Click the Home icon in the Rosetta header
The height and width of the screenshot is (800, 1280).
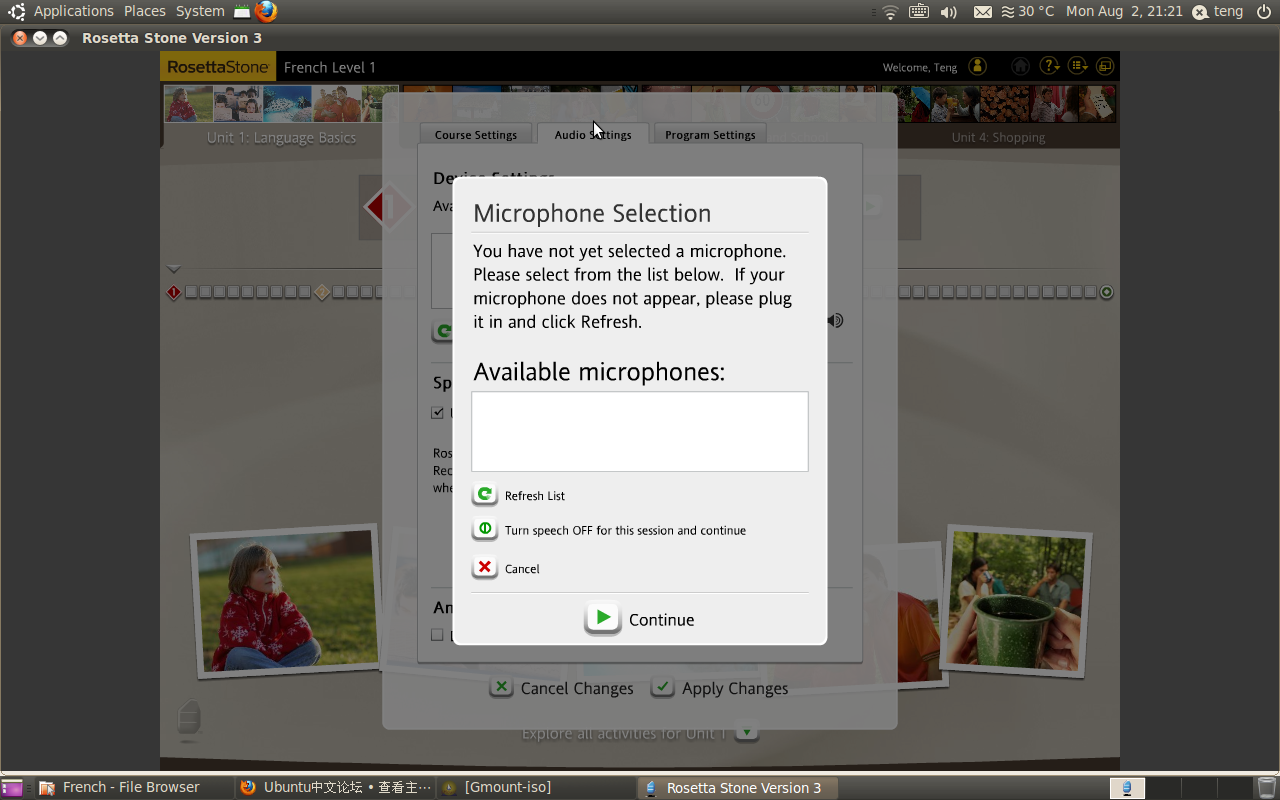point(1020,66)
